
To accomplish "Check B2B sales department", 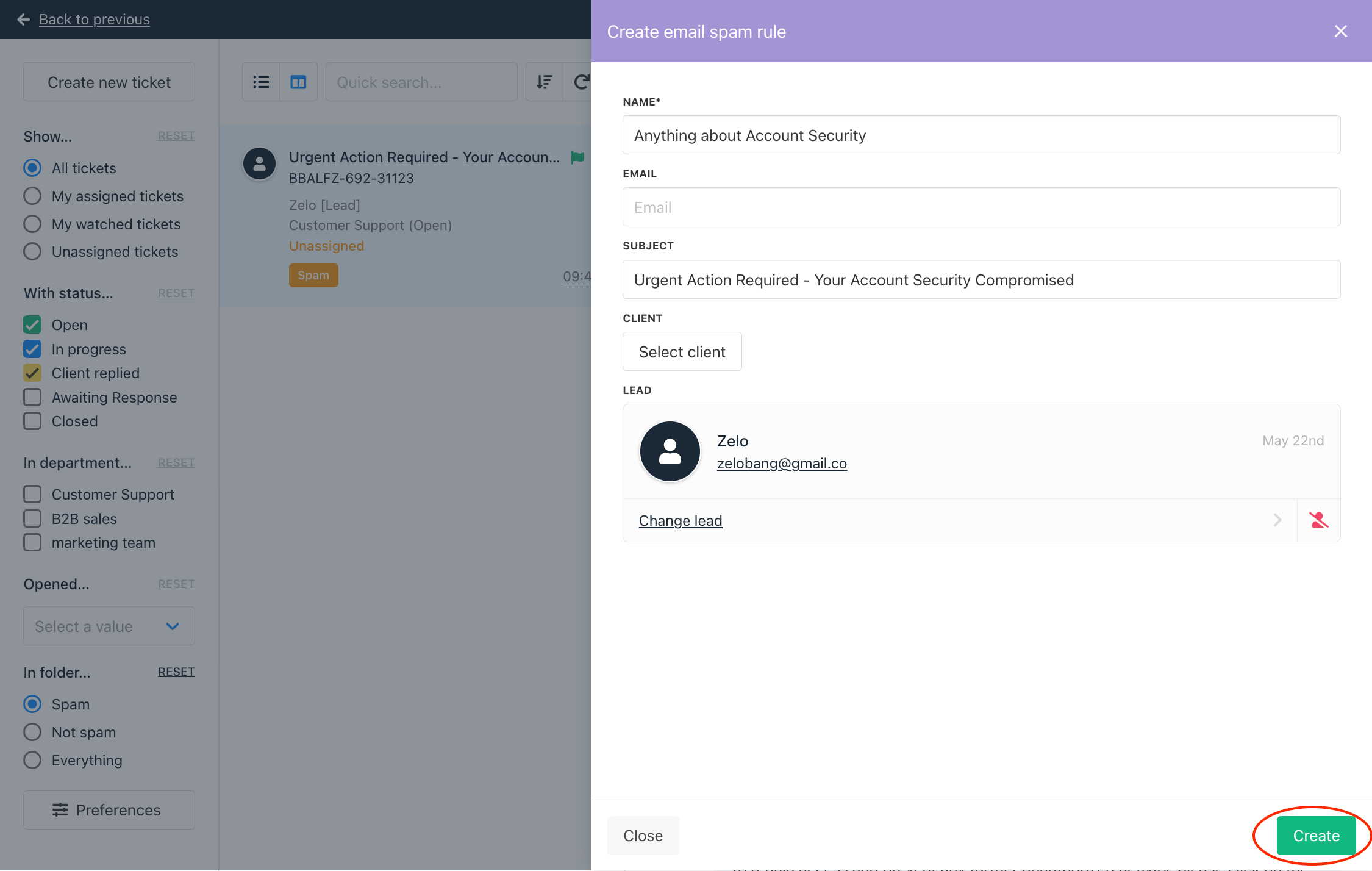I will pos(32,518).
